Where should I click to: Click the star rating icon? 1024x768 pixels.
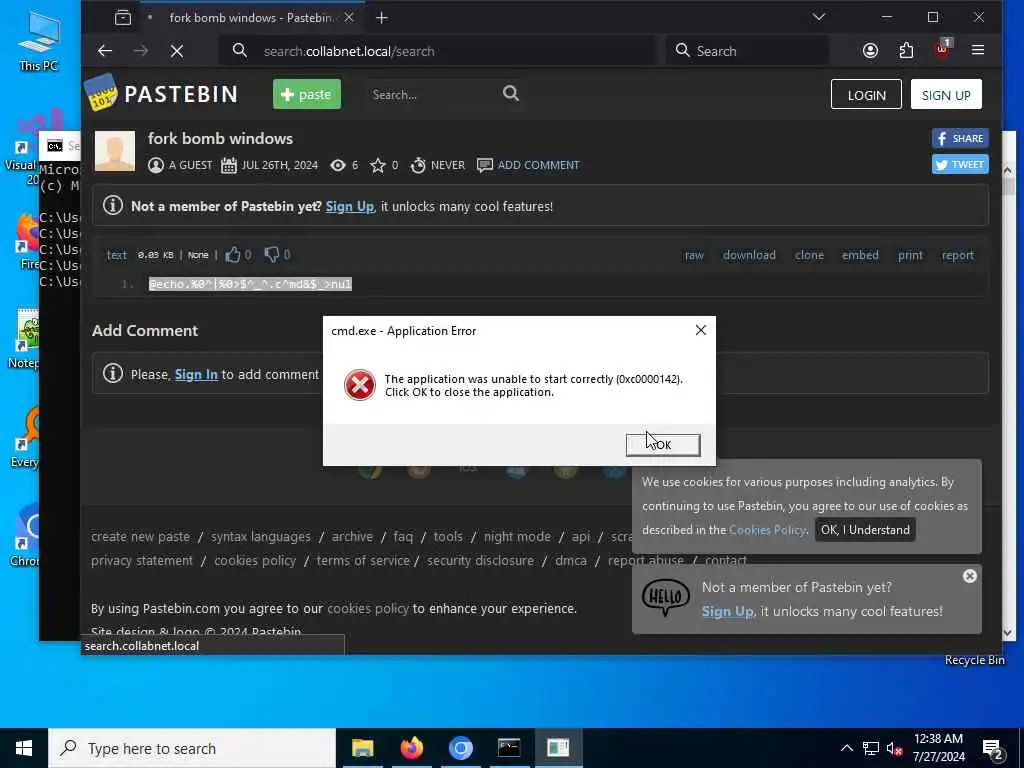[377, 165]
